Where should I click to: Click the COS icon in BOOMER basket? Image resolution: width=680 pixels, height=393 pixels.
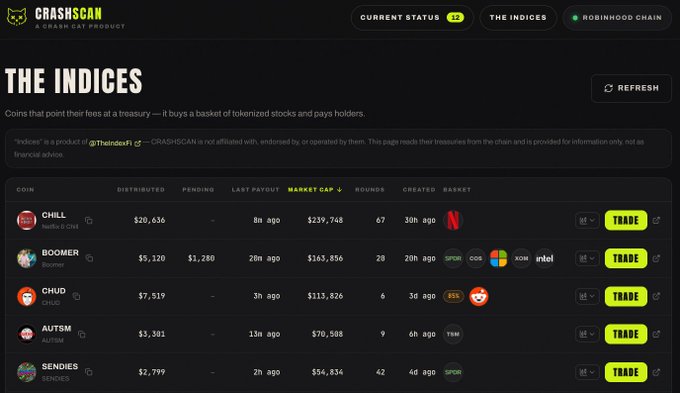tap(476, 259)
